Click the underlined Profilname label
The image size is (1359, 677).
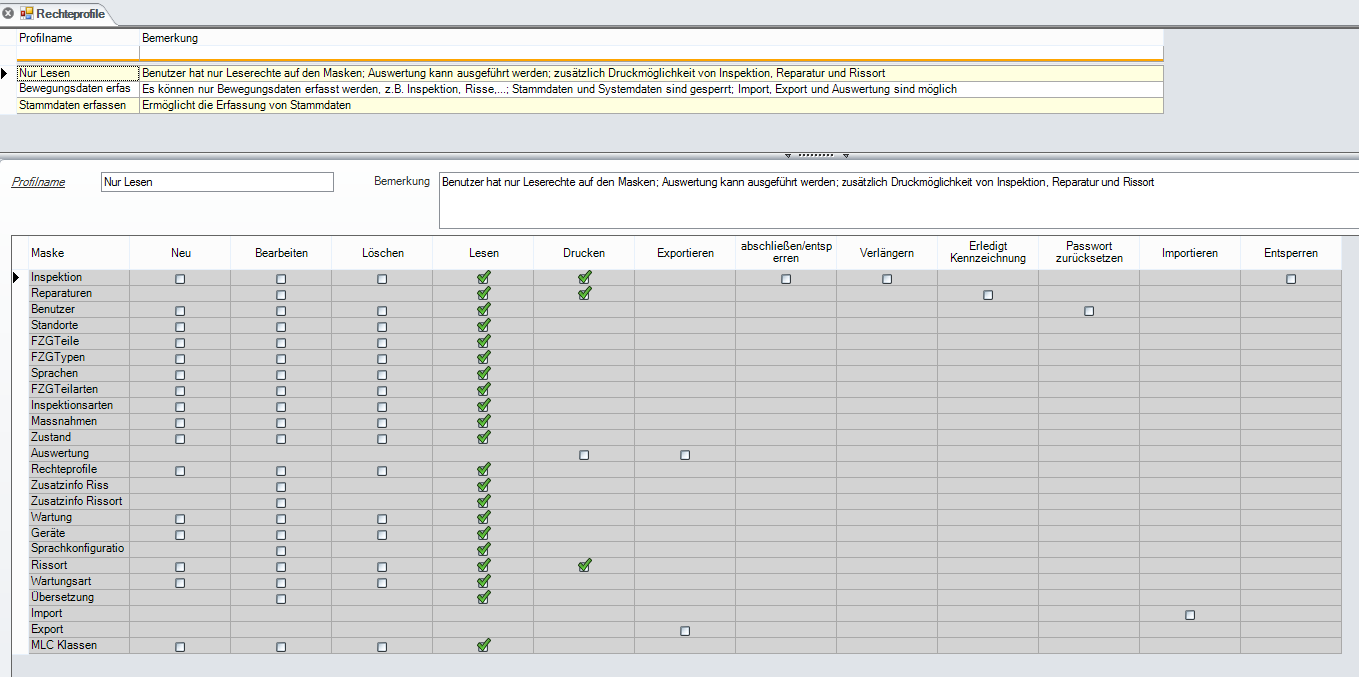click(x=38, y=182)
